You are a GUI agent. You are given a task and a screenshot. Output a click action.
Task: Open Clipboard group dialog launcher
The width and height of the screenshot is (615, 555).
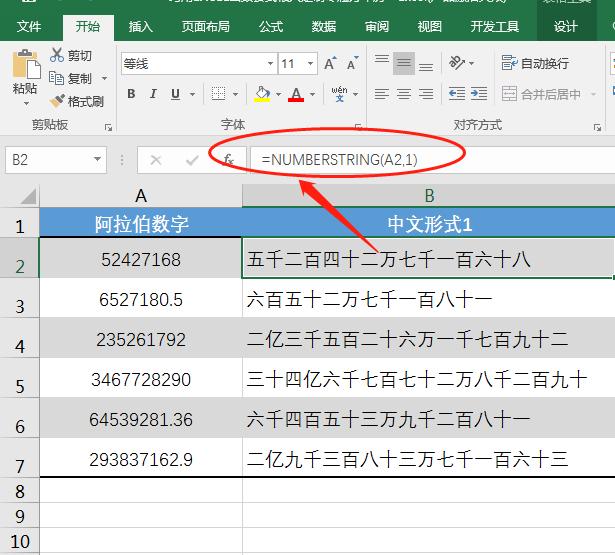(x=108, y=127)
